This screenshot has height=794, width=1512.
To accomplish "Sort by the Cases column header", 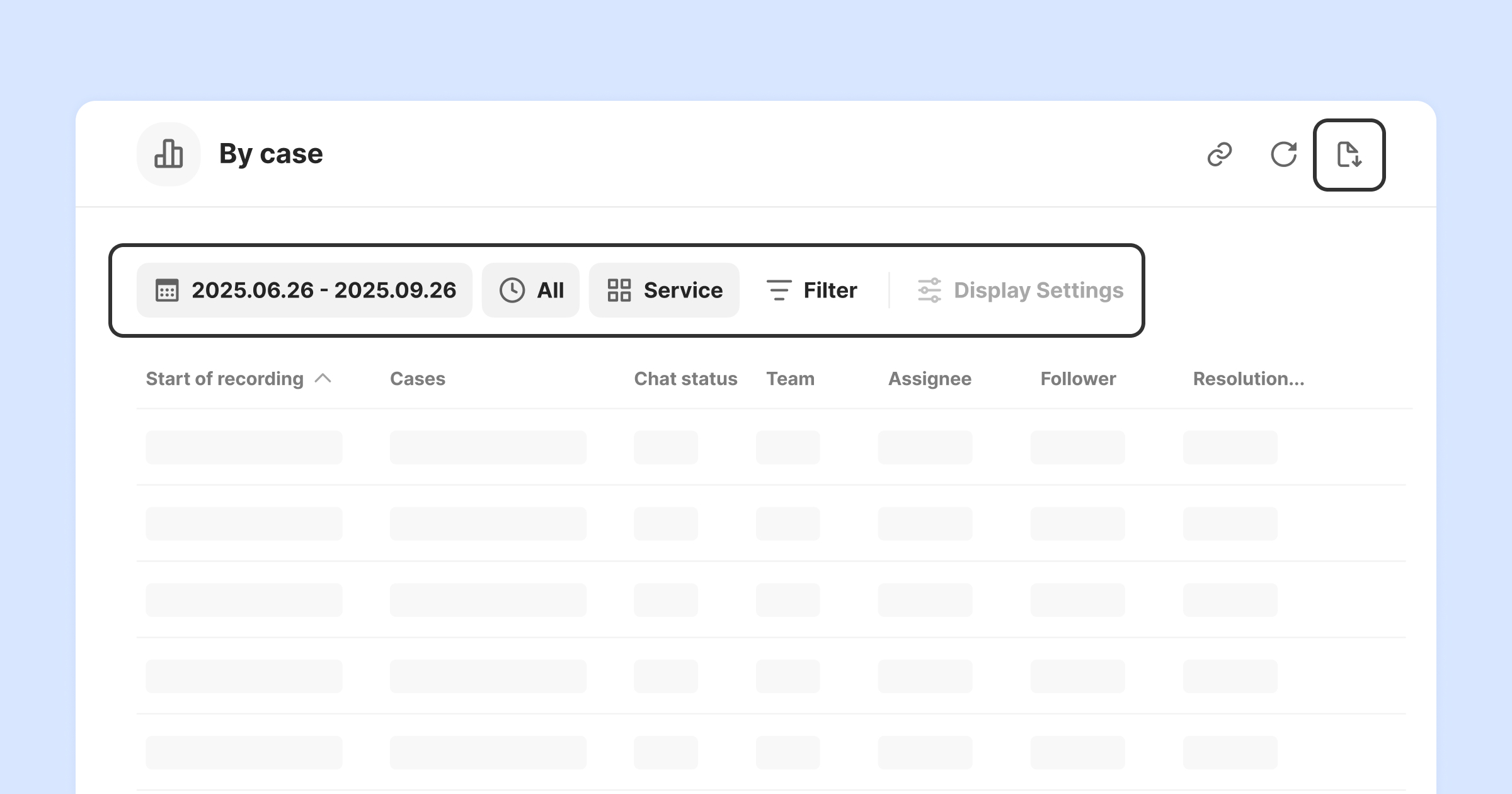I will [418, 379].
